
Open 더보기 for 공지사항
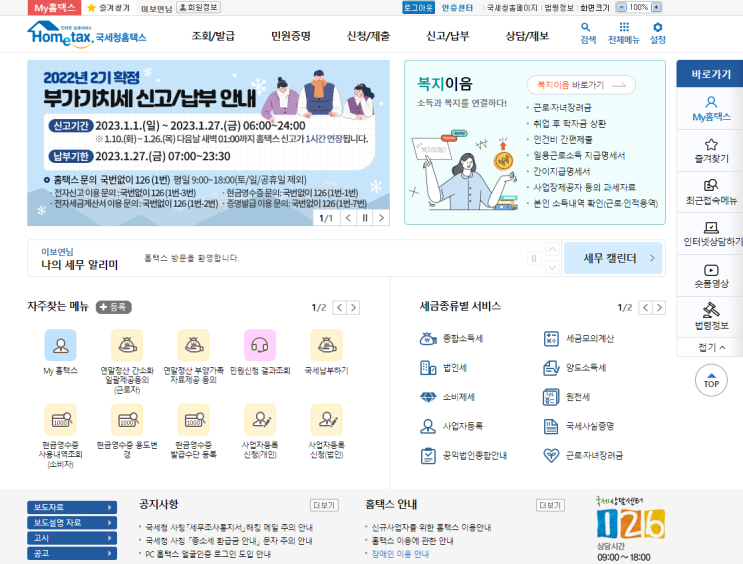point(324,505)
